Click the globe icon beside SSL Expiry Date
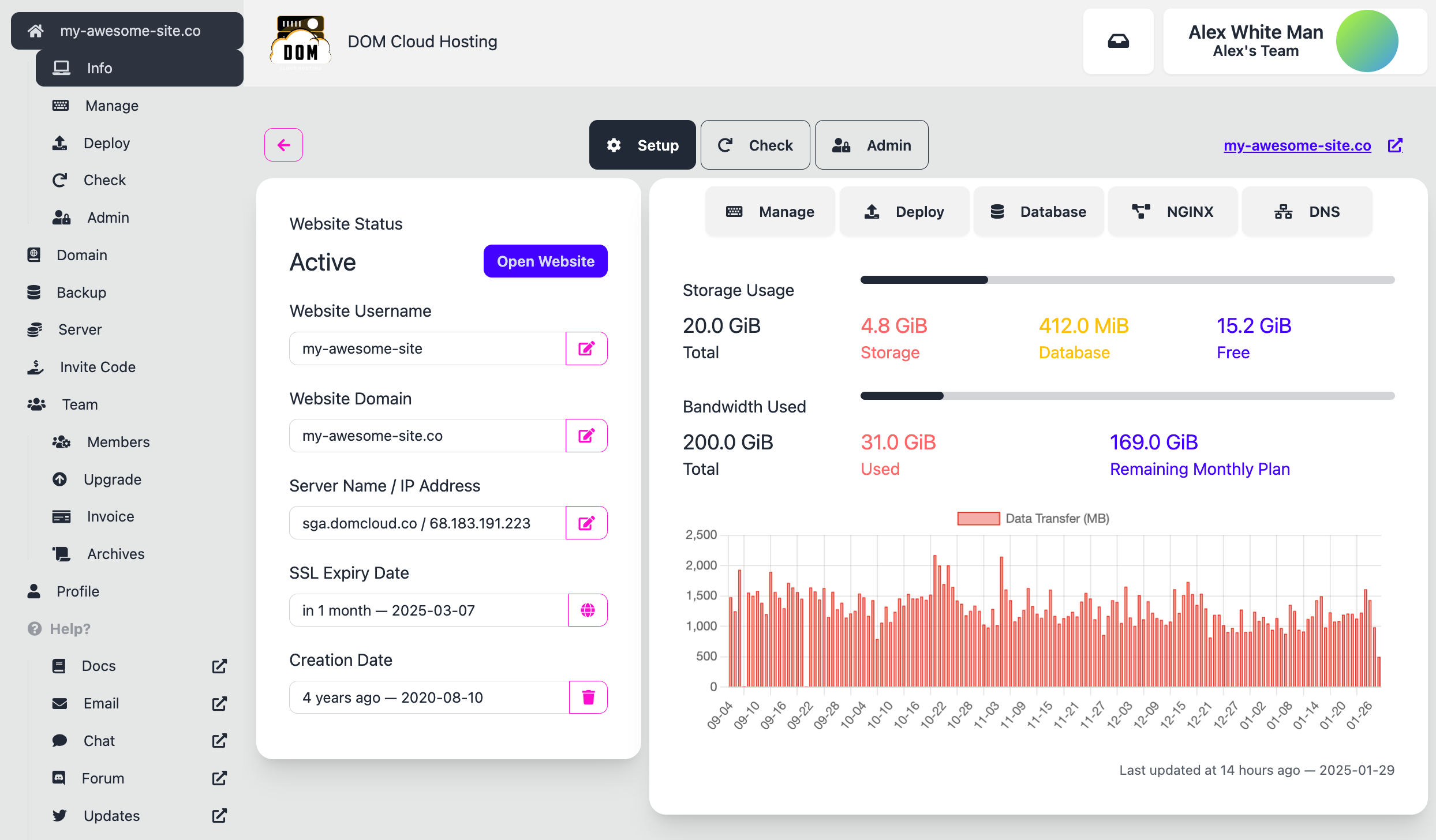This screenshot has height=840, width=1436. pyautogui.click(x=588, y=610)
